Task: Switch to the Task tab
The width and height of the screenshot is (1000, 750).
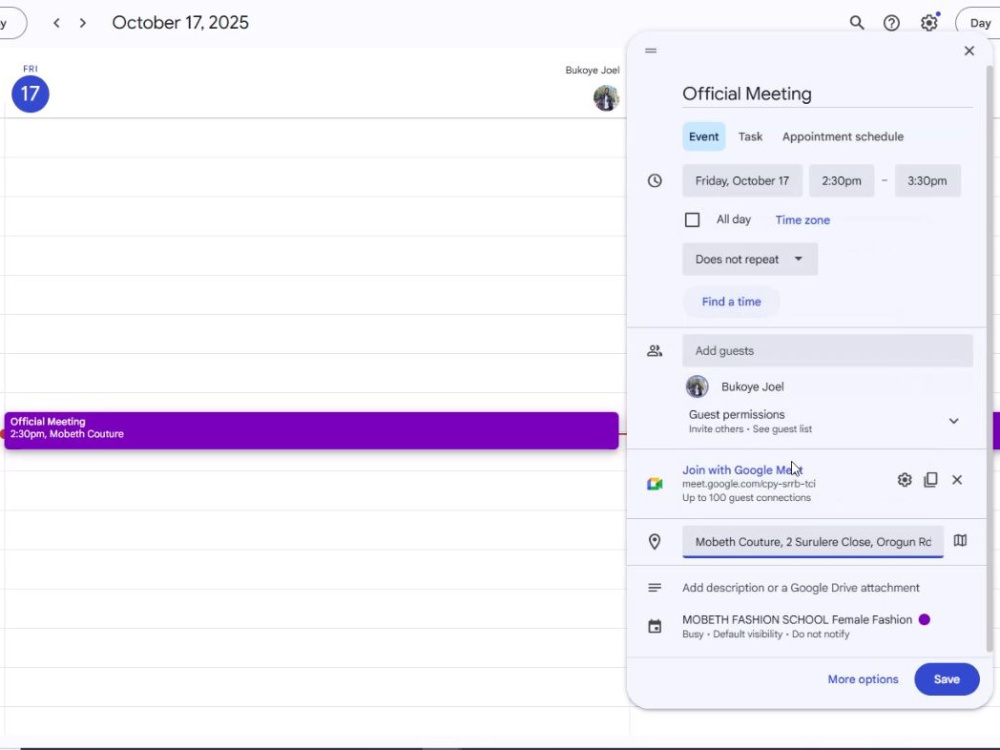Action: tap(750, 136)
